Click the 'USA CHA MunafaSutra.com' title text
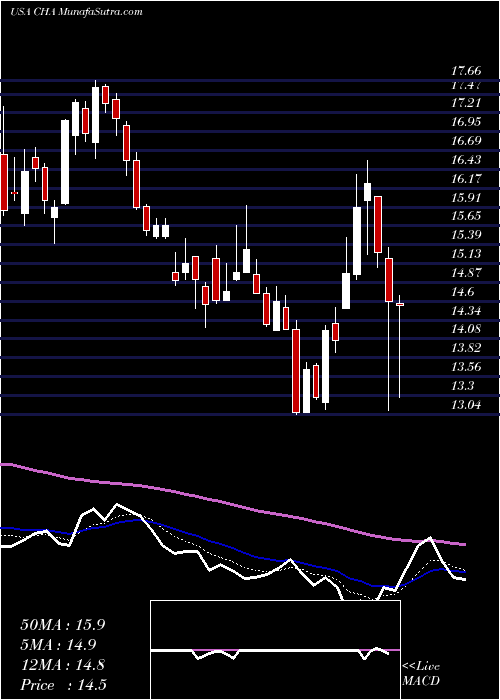Image resolution: width=500 pixels, height=700 pixels. pos(76,12)
